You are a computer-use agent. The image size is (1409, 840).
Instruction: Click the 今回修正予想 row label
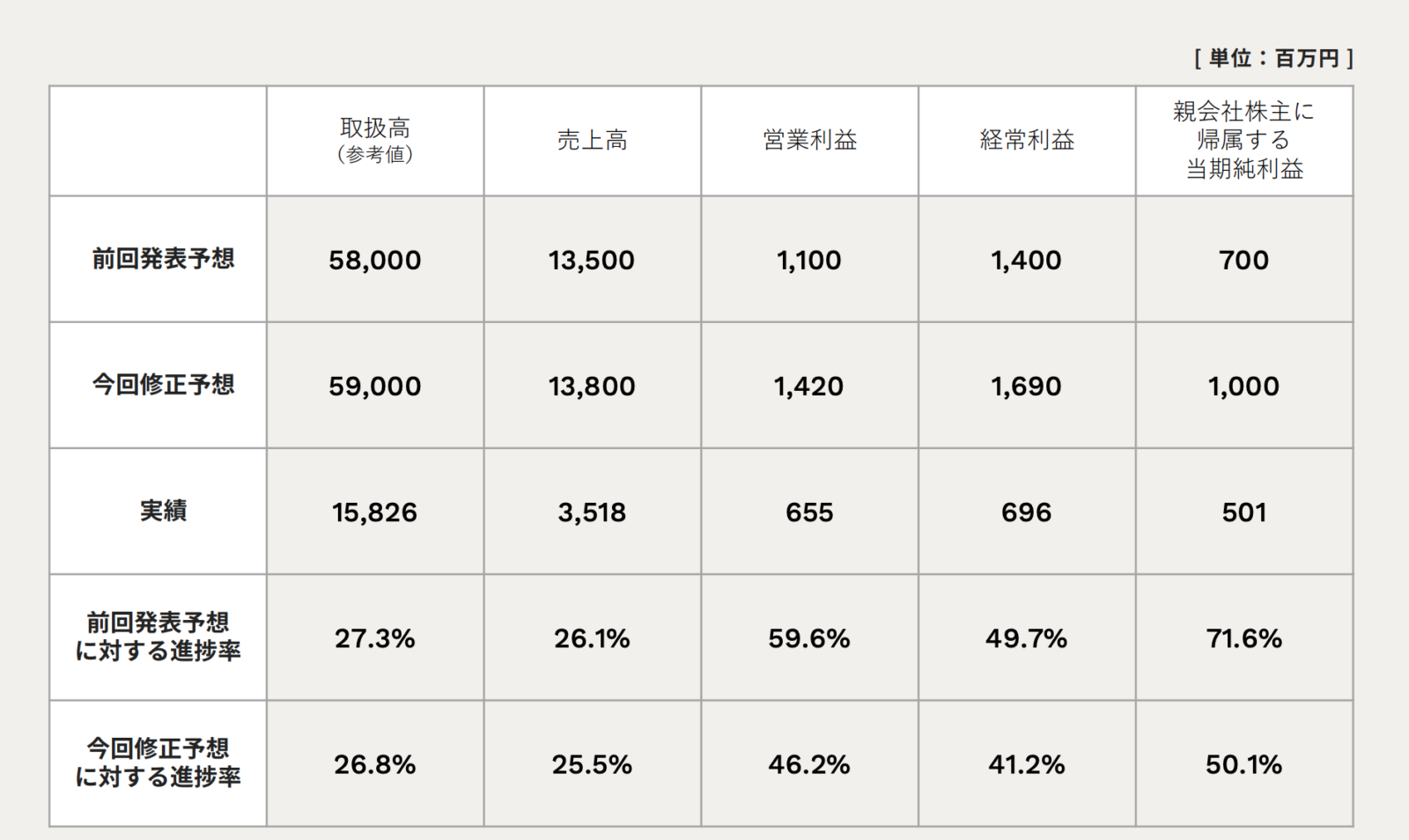[x=163, y=385]
